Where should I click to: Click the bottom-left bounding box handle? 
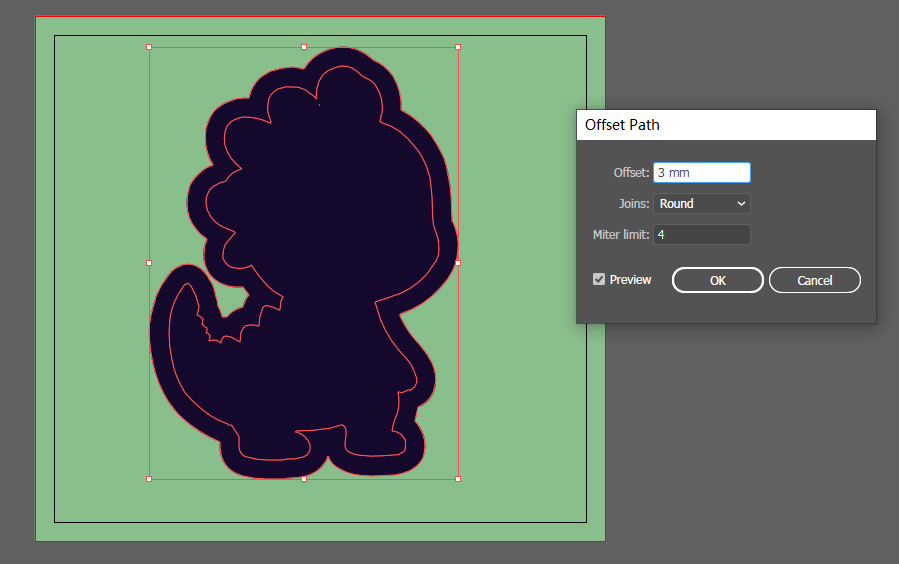(x=149, y=479)
